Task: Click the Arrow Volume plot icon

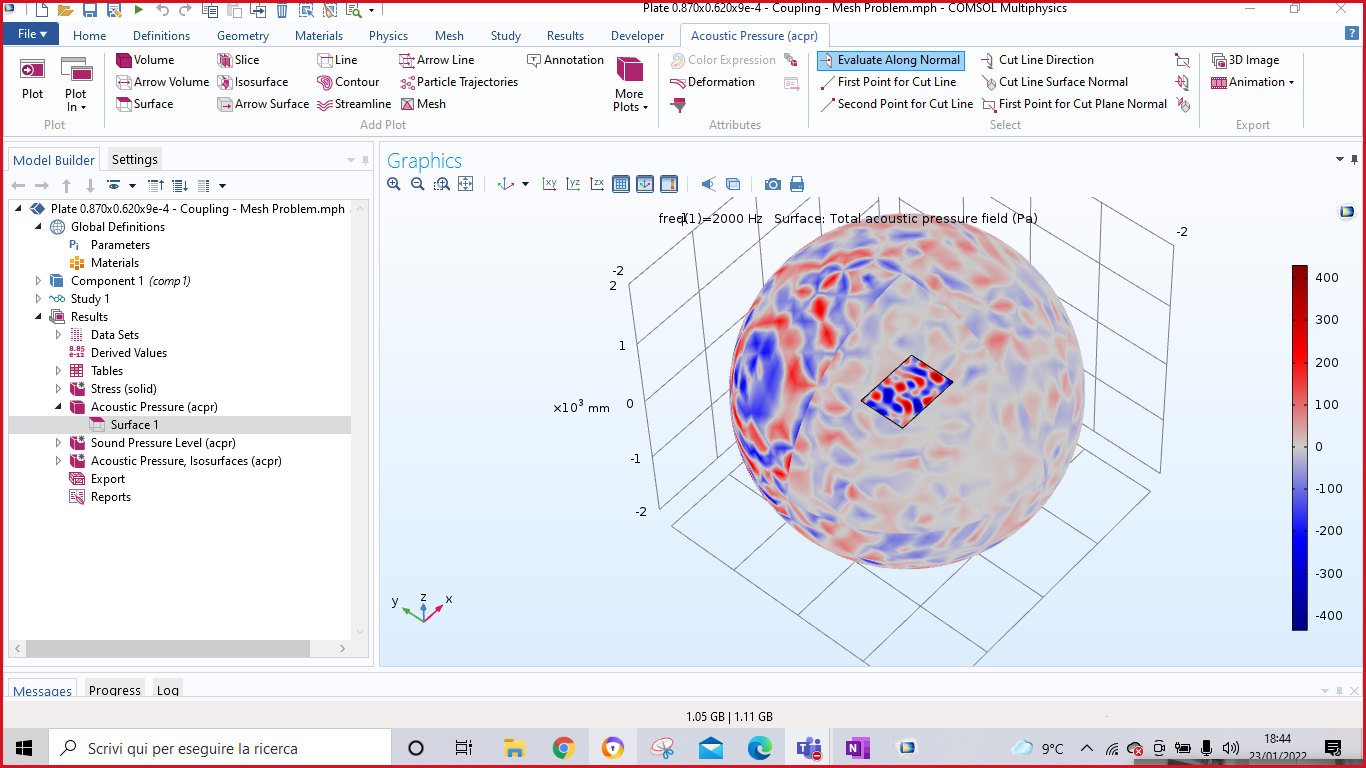Action: (162, 82)
